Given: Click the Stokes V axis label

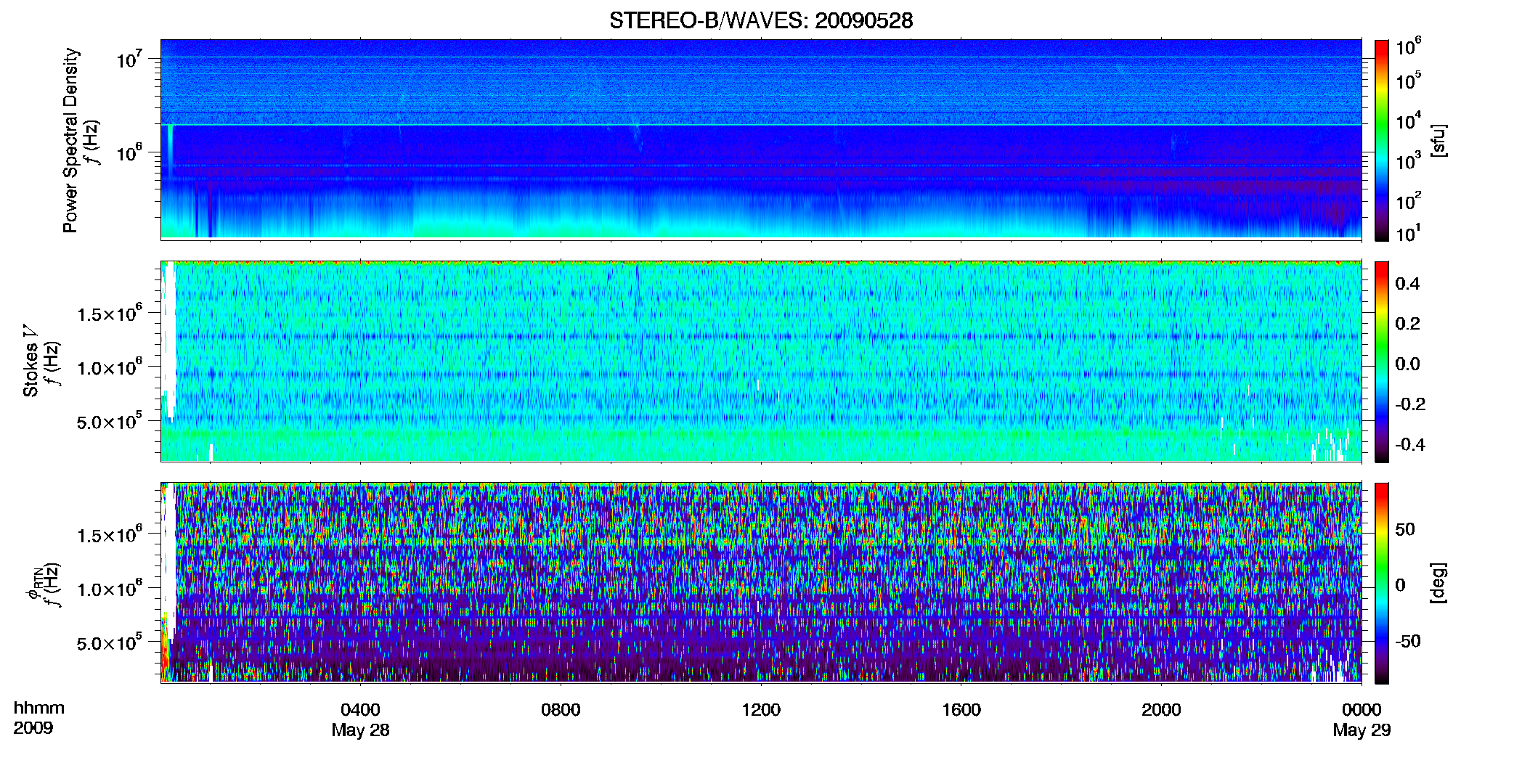Looking at the screenshot, I should [x=31, y=360].
